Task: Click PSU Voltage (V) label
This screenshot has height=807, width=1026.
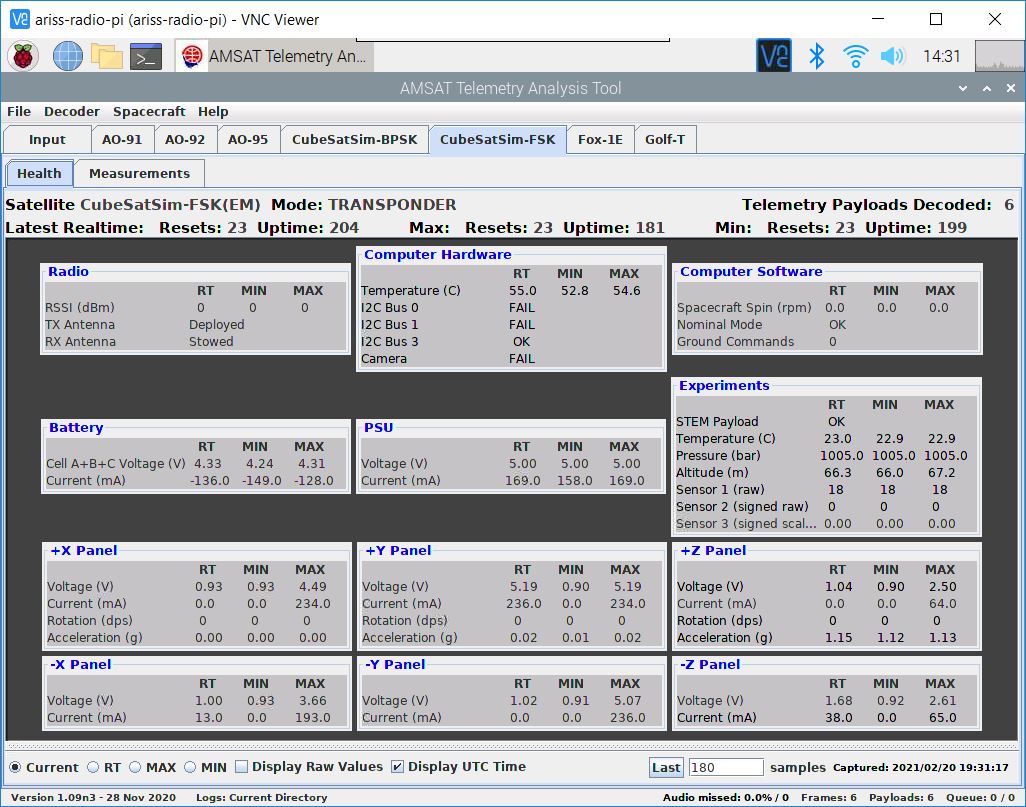Action: click(x=394, y=463)
